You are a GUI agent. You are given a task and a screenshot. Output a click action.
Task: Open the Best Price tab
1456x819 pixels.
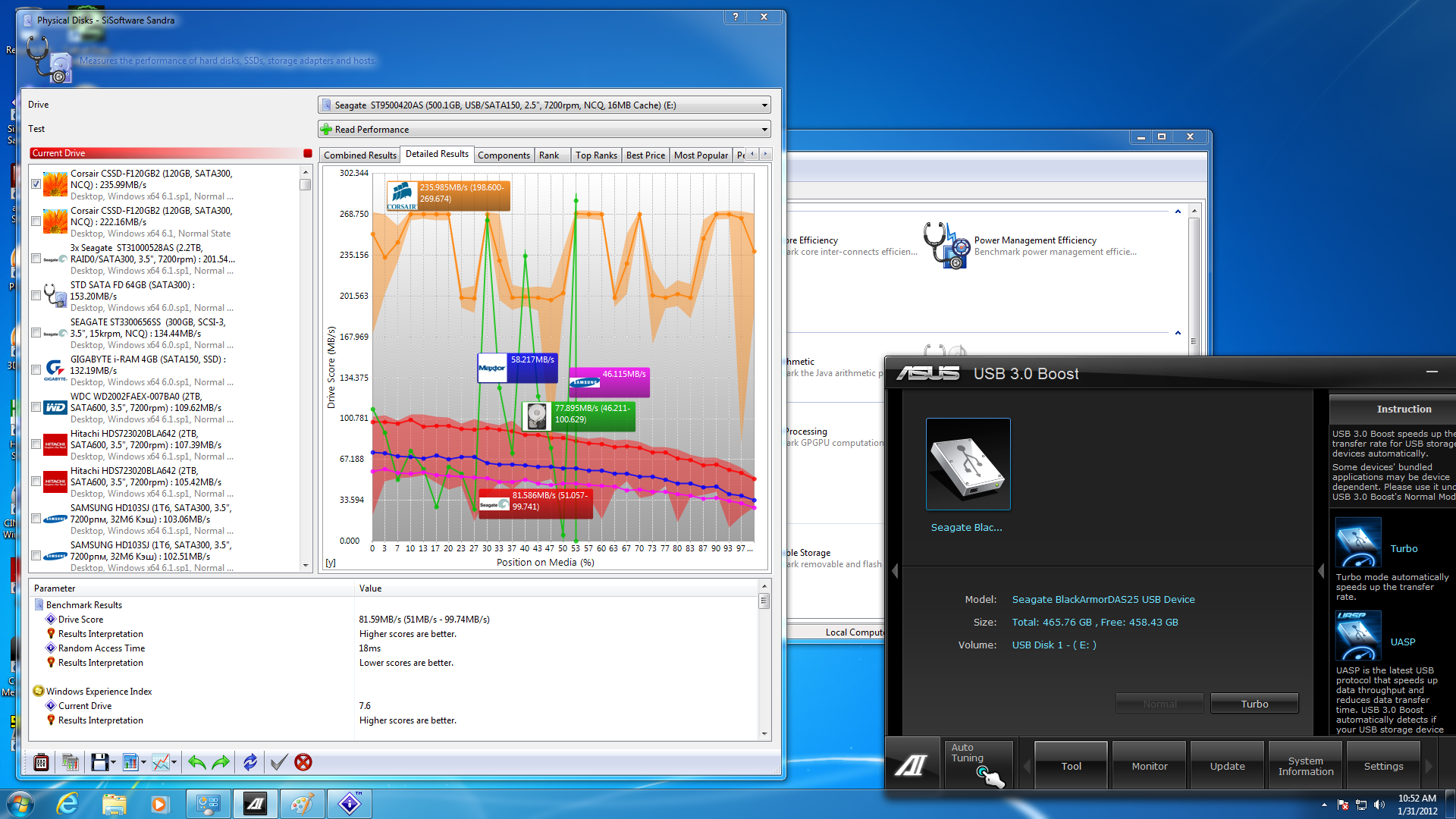(645, 155)
